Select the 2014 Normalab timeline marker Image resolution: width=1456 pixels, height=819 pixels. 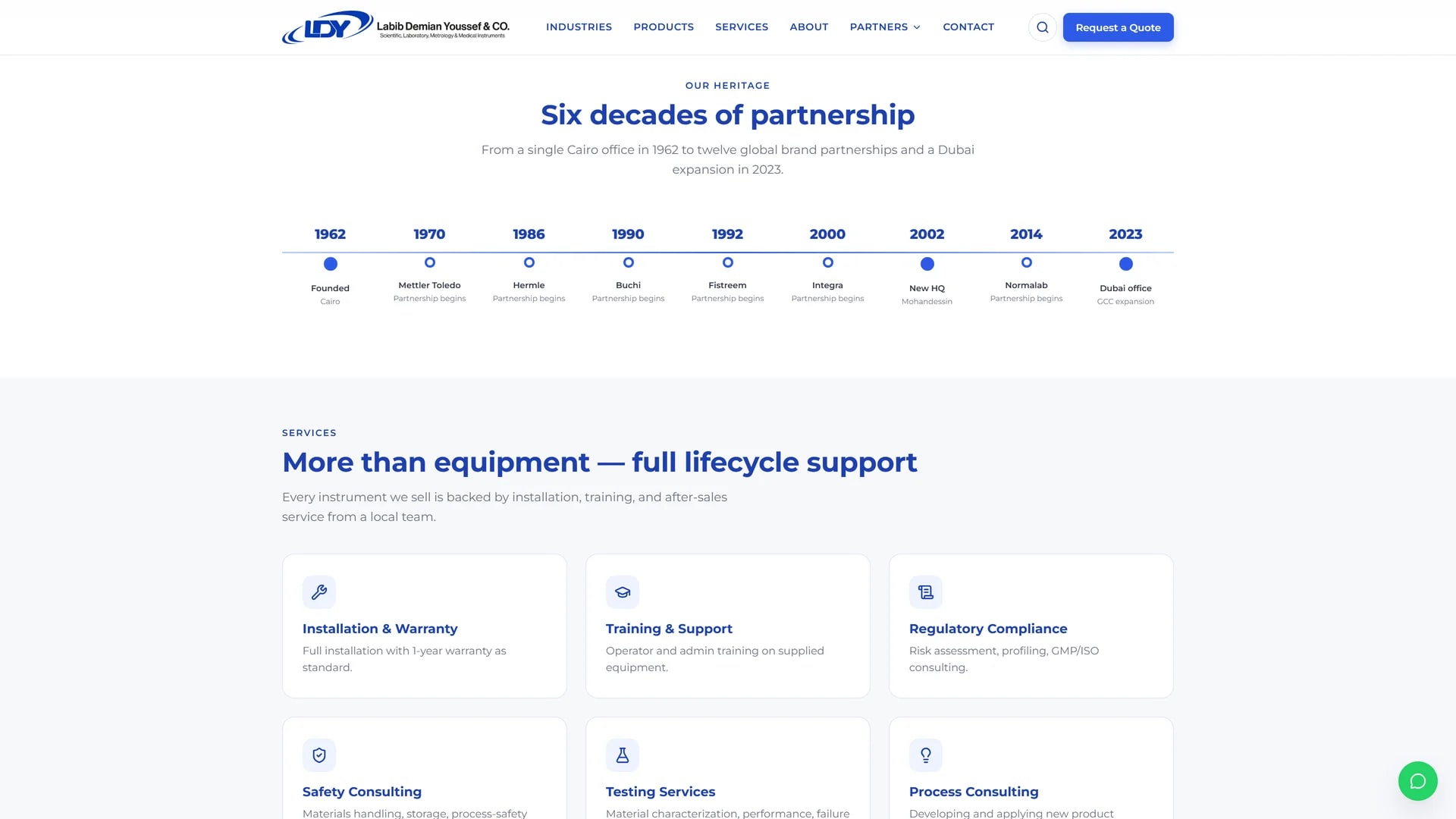tap(1027, 262)
